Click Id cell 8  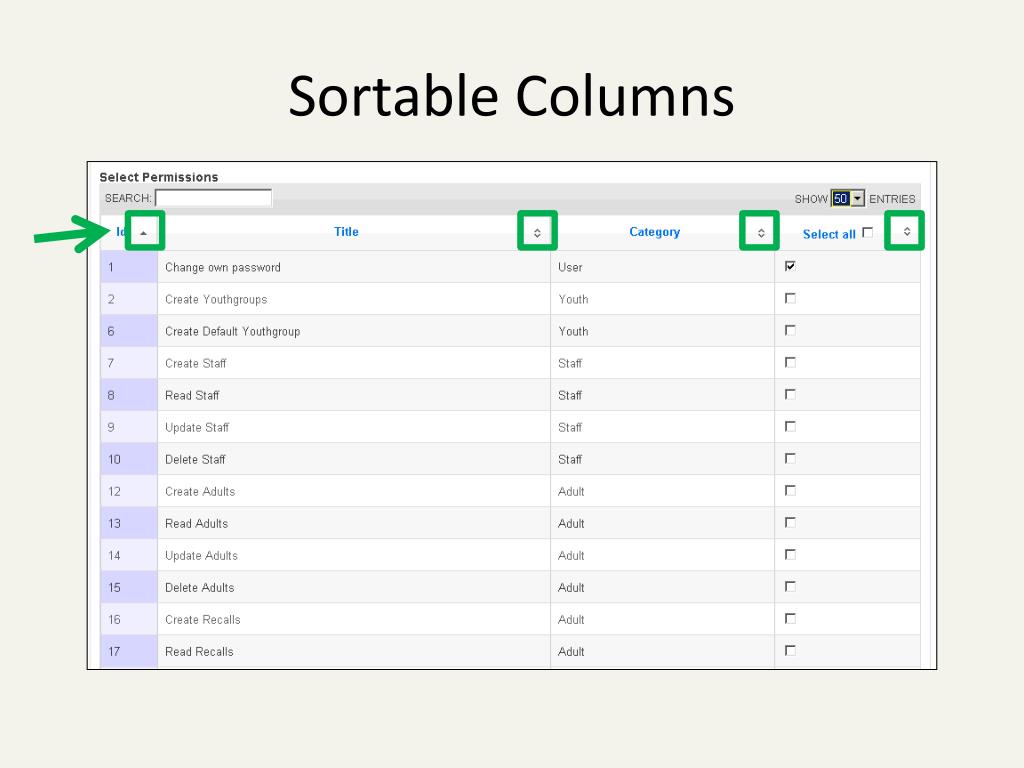(x=129, y=395)
